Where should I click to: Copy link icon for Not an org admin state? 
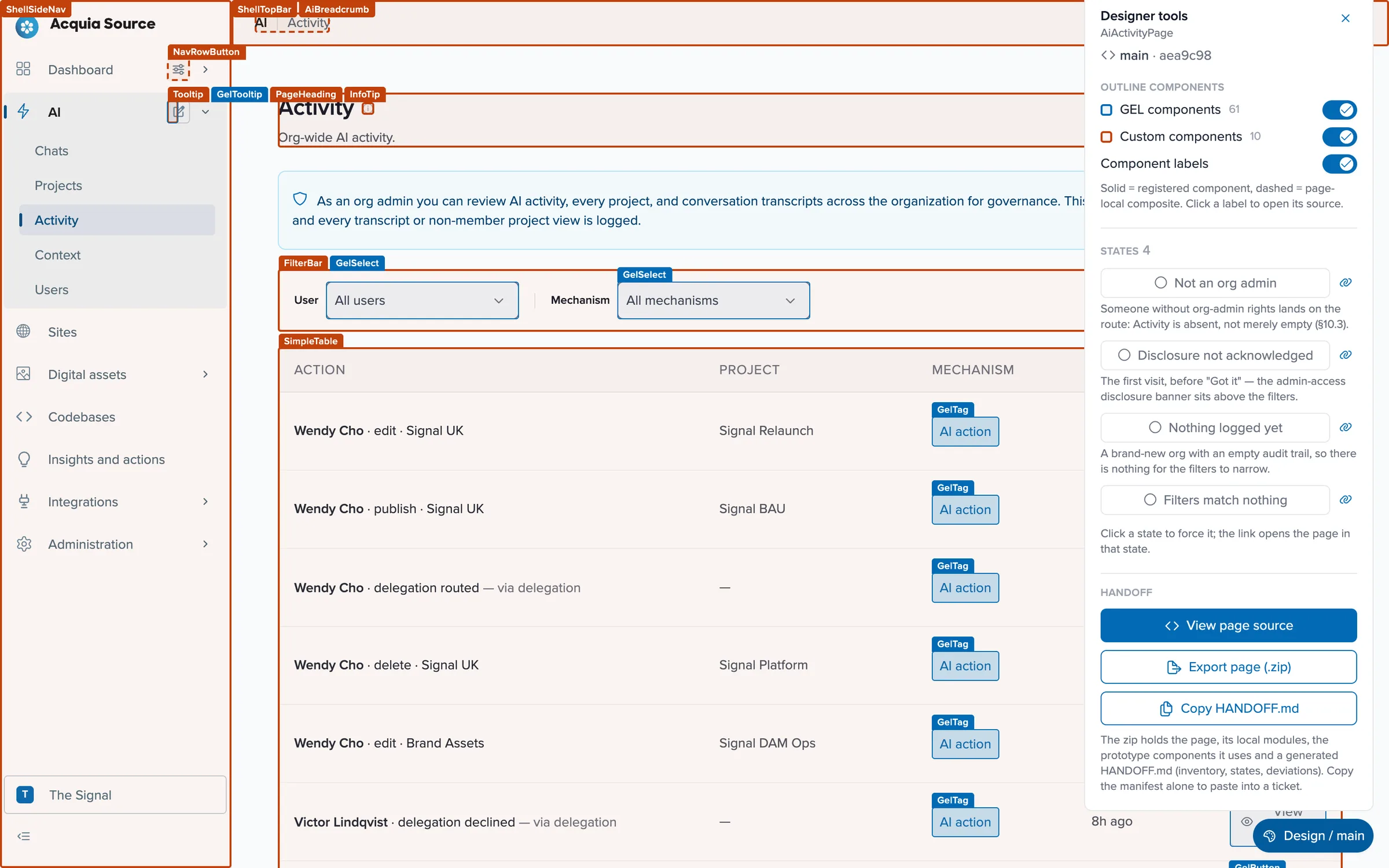(1346, 282)
